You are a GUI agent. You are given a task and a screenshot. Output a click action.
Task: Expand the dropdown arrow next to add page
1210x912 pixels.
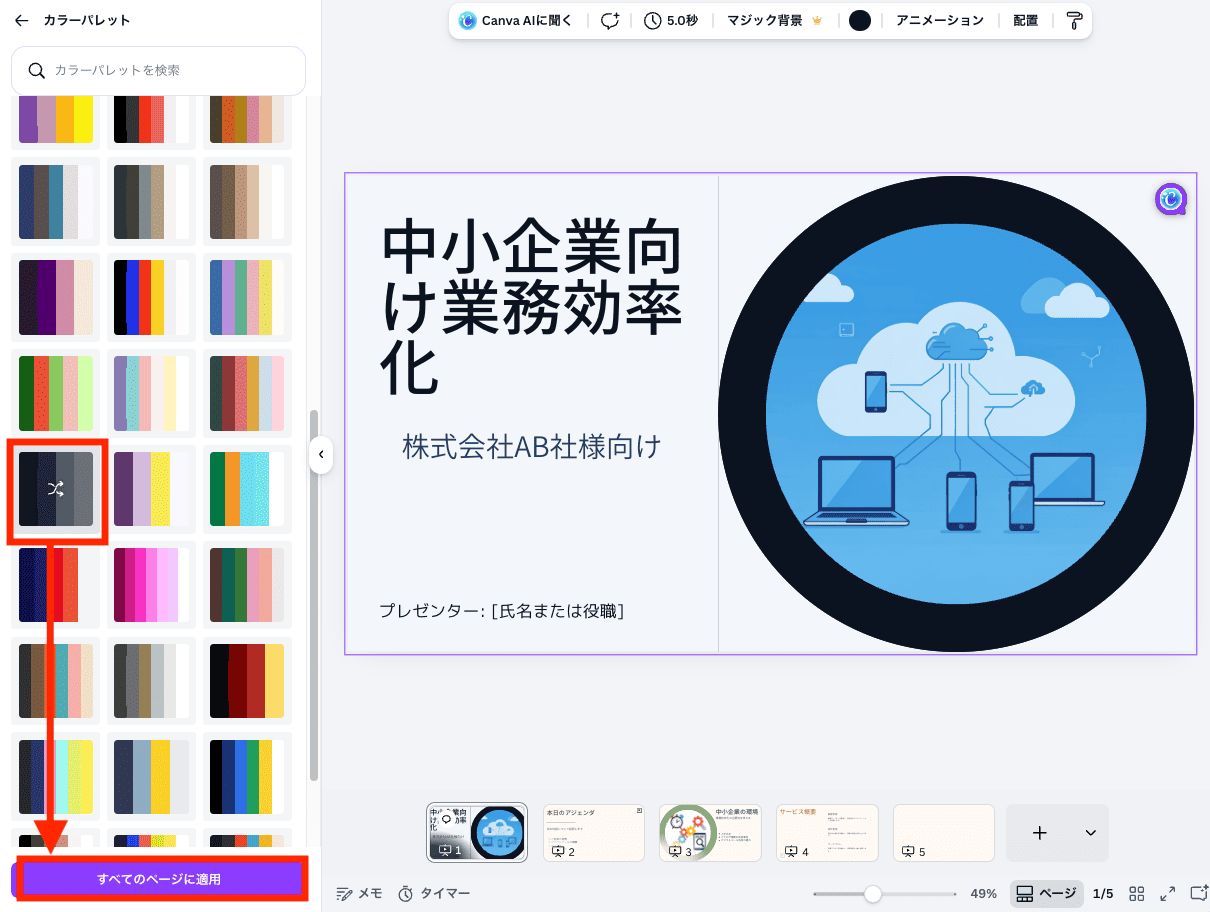tap(1090, 833)
